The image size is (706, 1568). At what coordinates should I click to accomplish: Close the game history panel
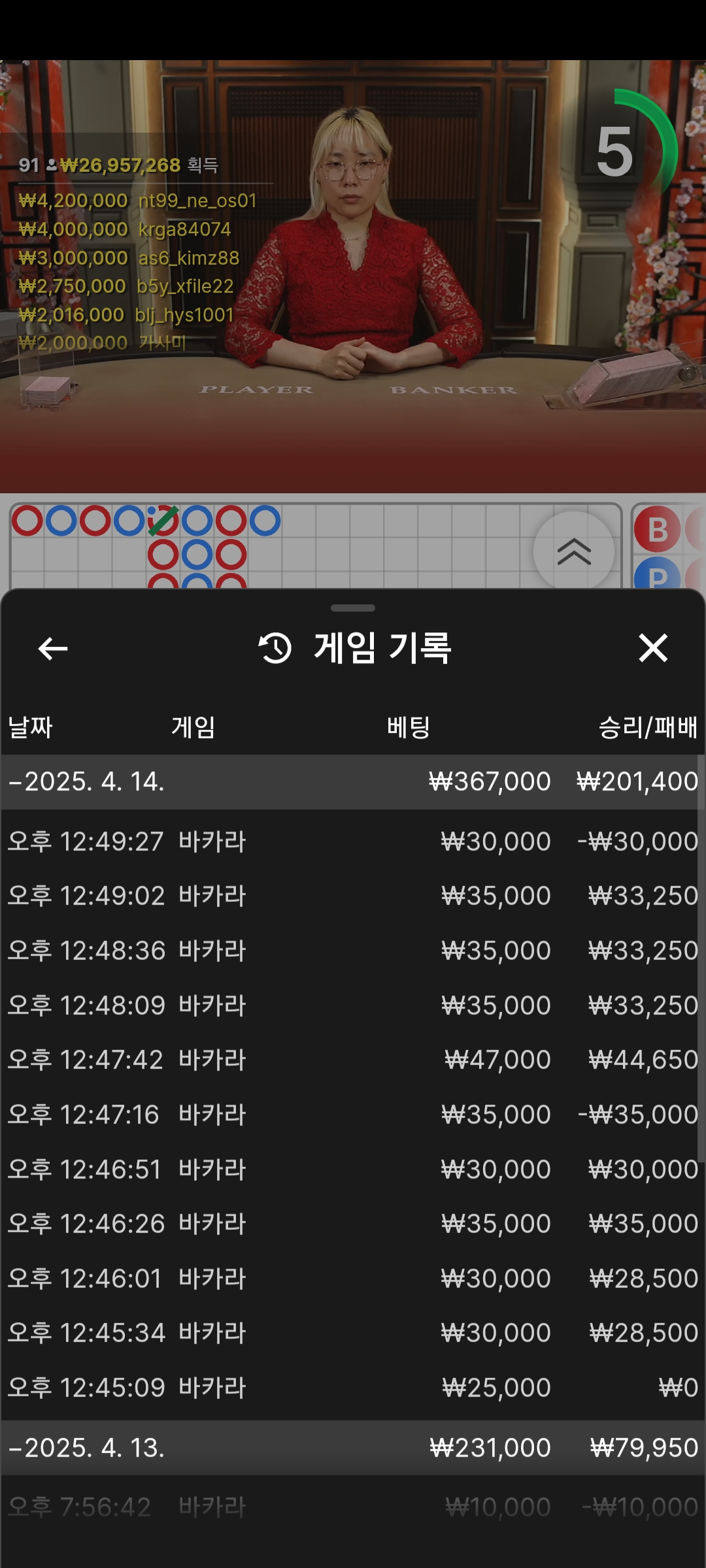pos(653,648)
